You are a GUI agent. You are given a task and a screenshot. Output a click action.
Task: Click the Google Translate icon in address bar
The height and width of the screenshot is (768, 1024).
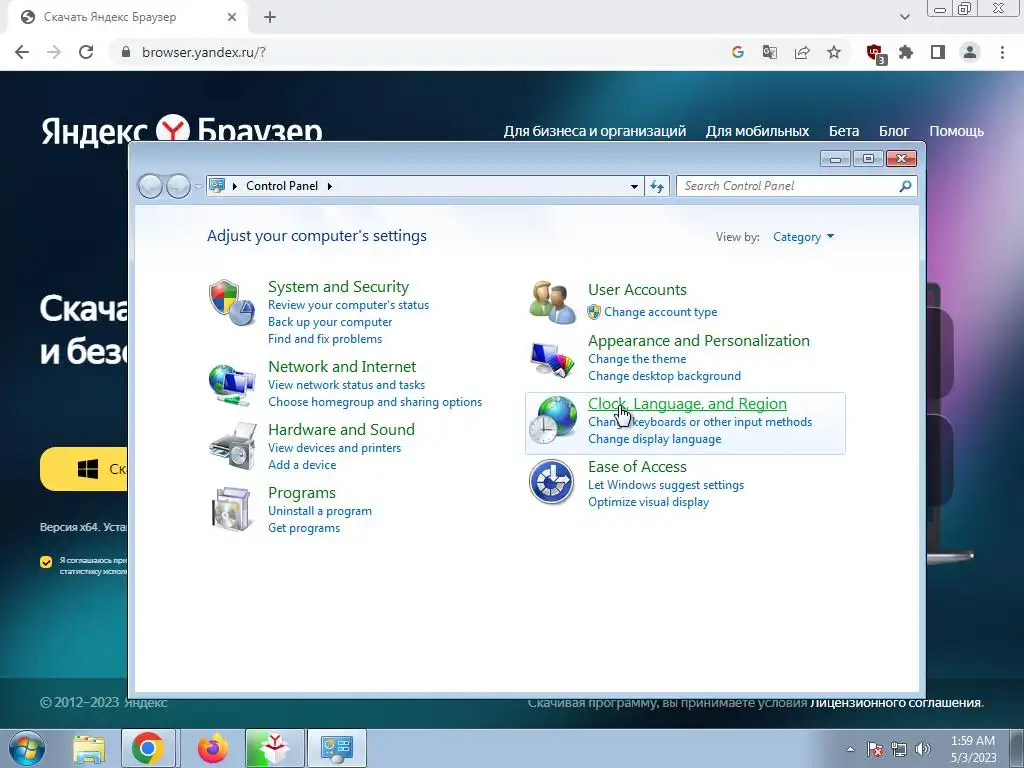tap(770, 52)
